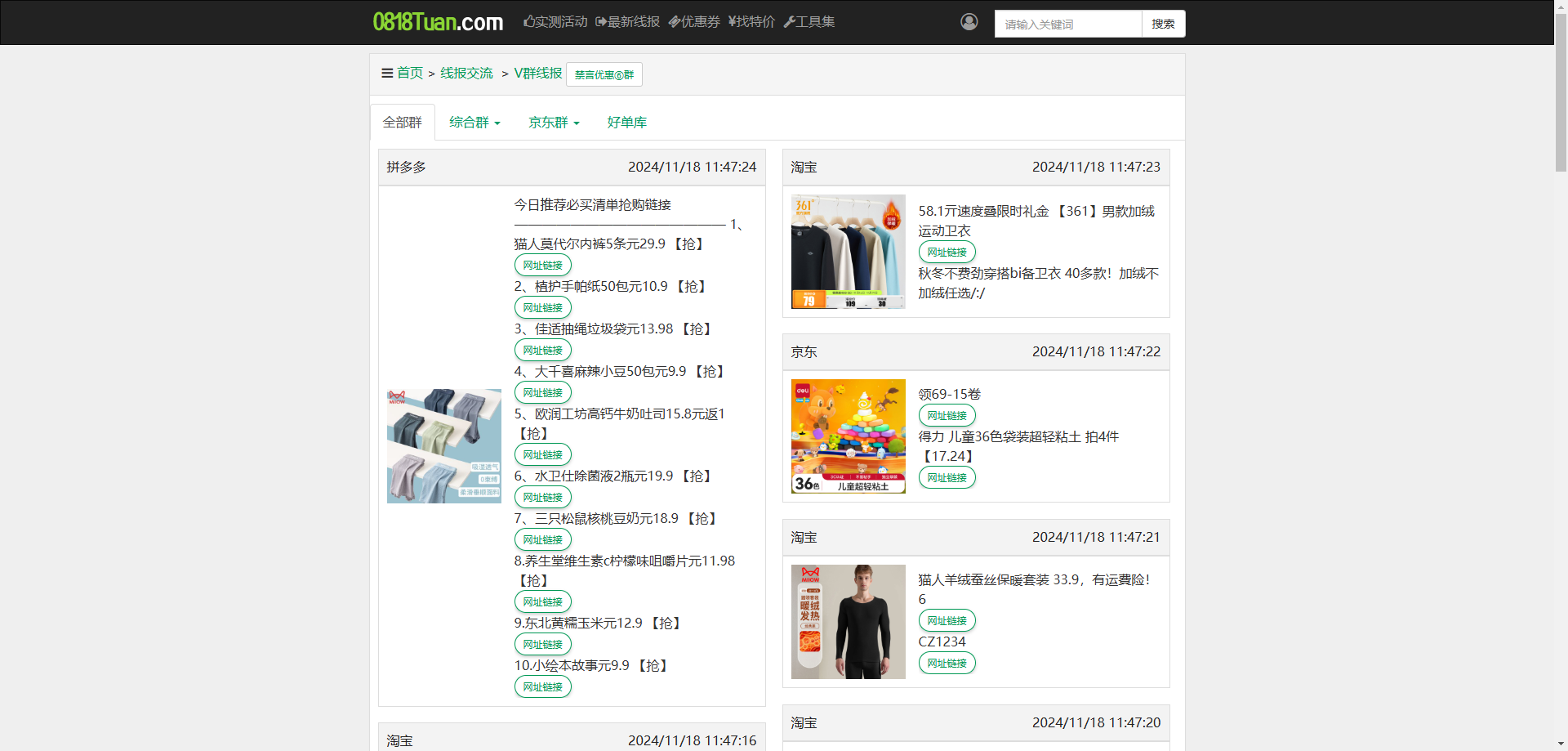The image size is (1568, 751).
Task: Click timestamp 2024/11/18 11:47:21
Action: coord(1096,538)
